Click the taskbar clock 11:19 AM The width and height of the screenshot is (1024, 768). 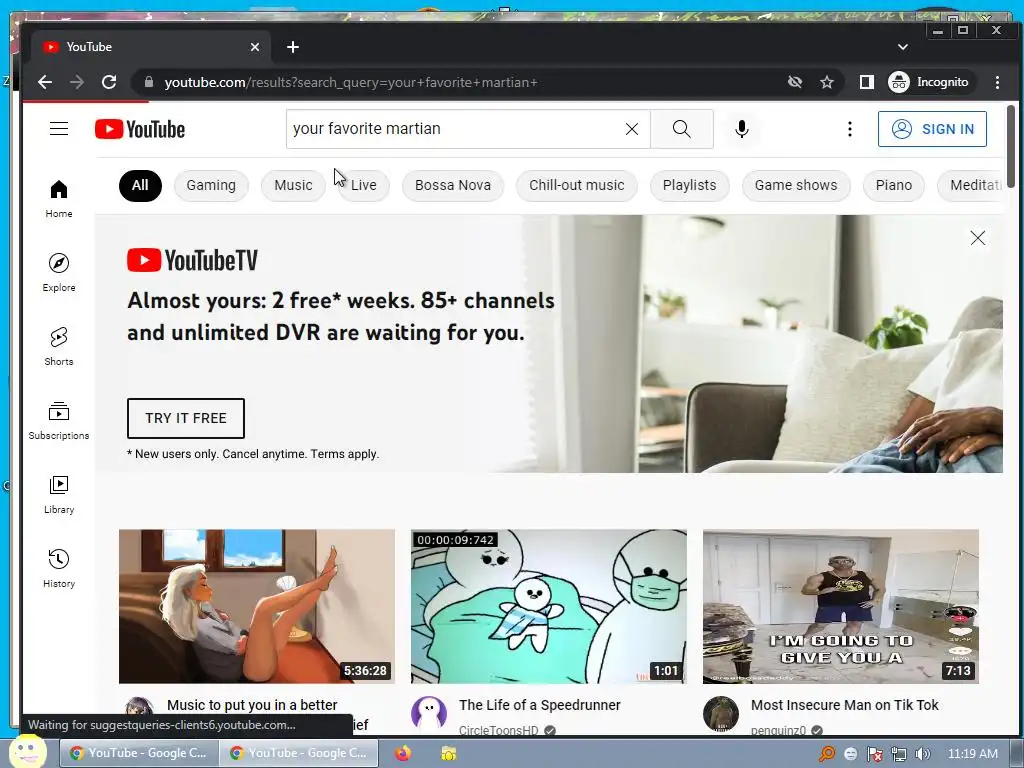[972, 754]
